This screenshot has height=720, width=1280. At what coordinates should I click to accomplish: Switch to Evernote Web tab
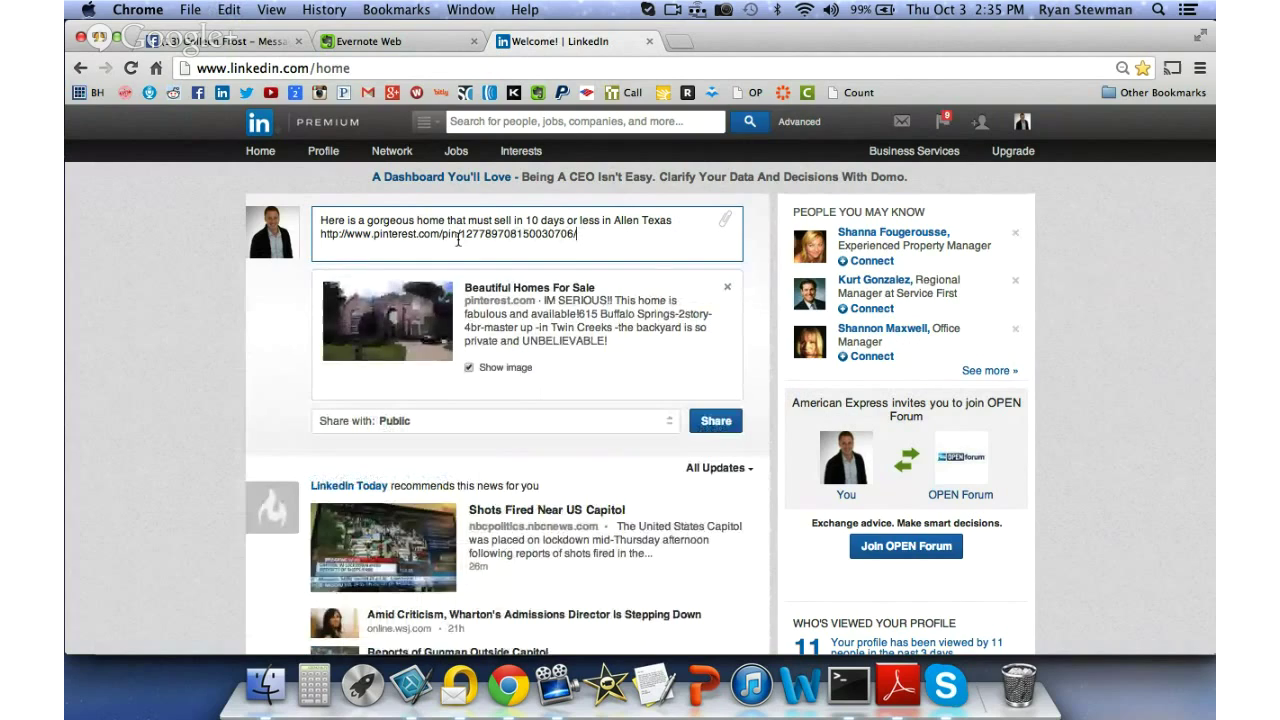pos(399,42)
